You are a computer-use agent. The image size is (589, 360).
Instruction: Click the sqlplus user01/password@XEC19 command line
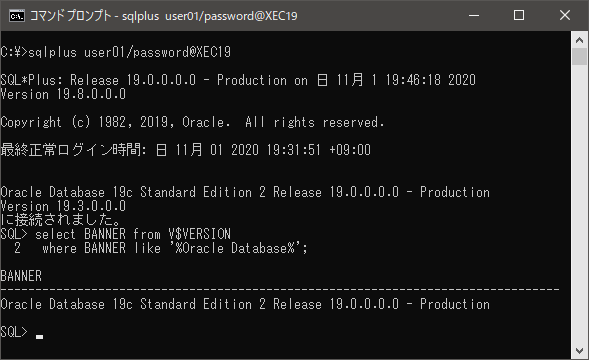[116, 52]
